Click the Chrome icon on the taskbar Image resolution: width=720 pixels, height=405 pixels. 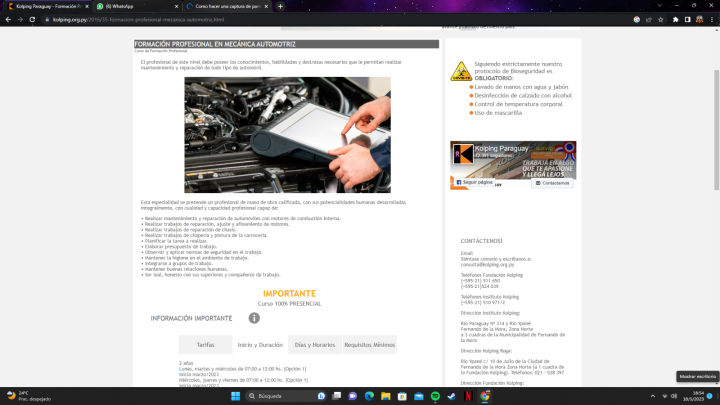[485, 396]
